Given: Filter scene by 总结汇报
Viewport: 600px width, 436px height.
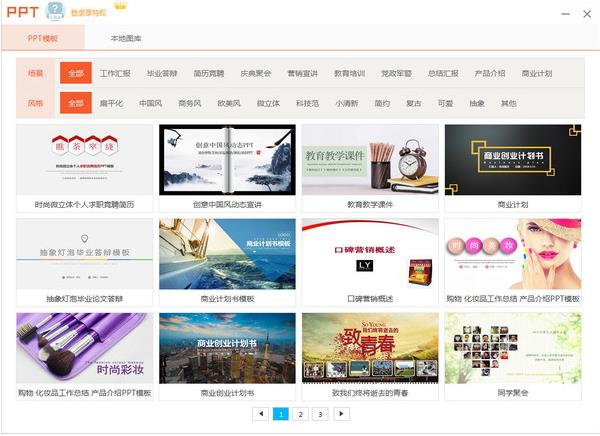Looking at the screenshot, I should click(443, 73).
